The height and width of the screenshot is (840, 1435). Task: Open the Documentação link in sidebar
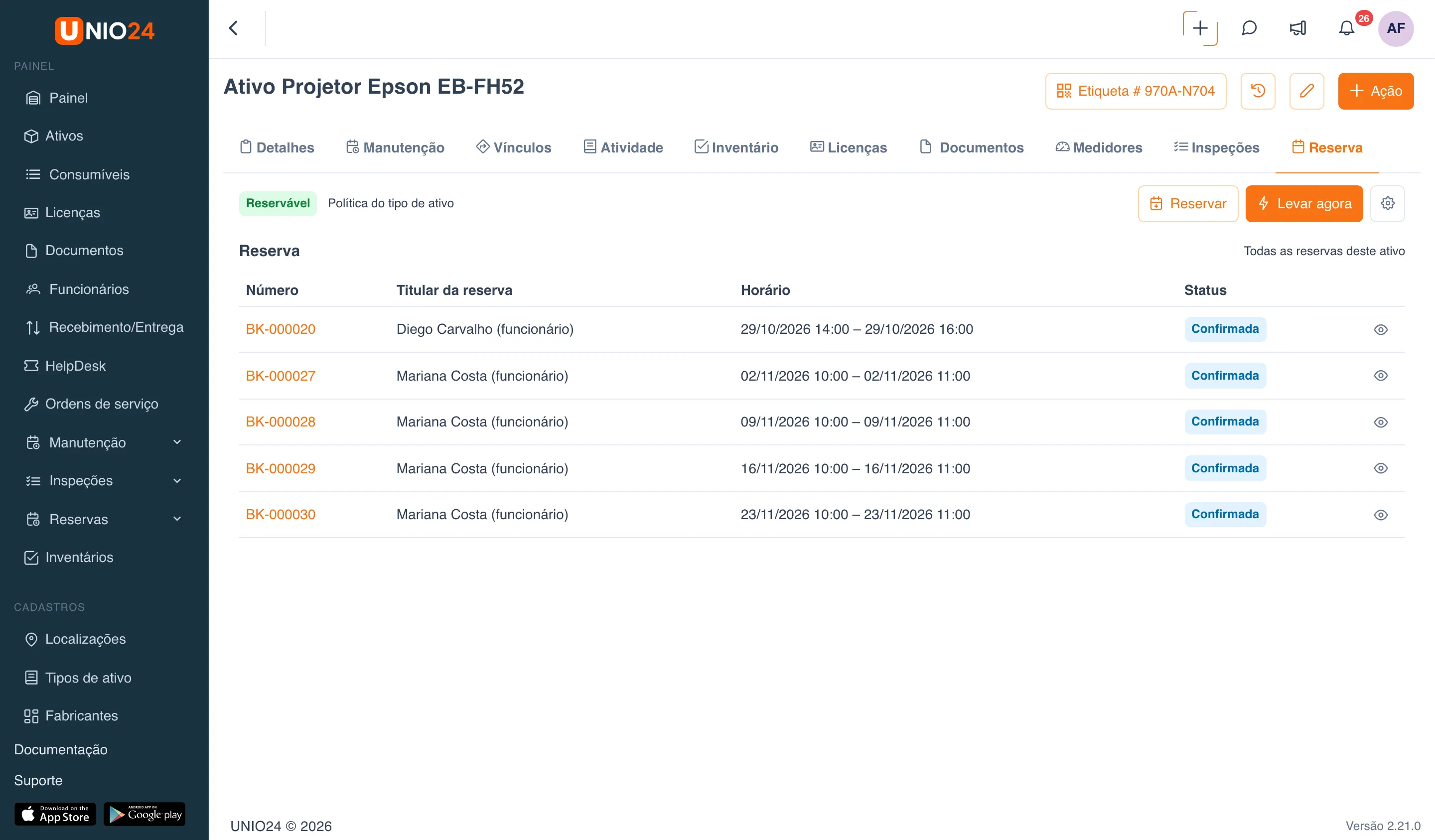click(60, 749)
